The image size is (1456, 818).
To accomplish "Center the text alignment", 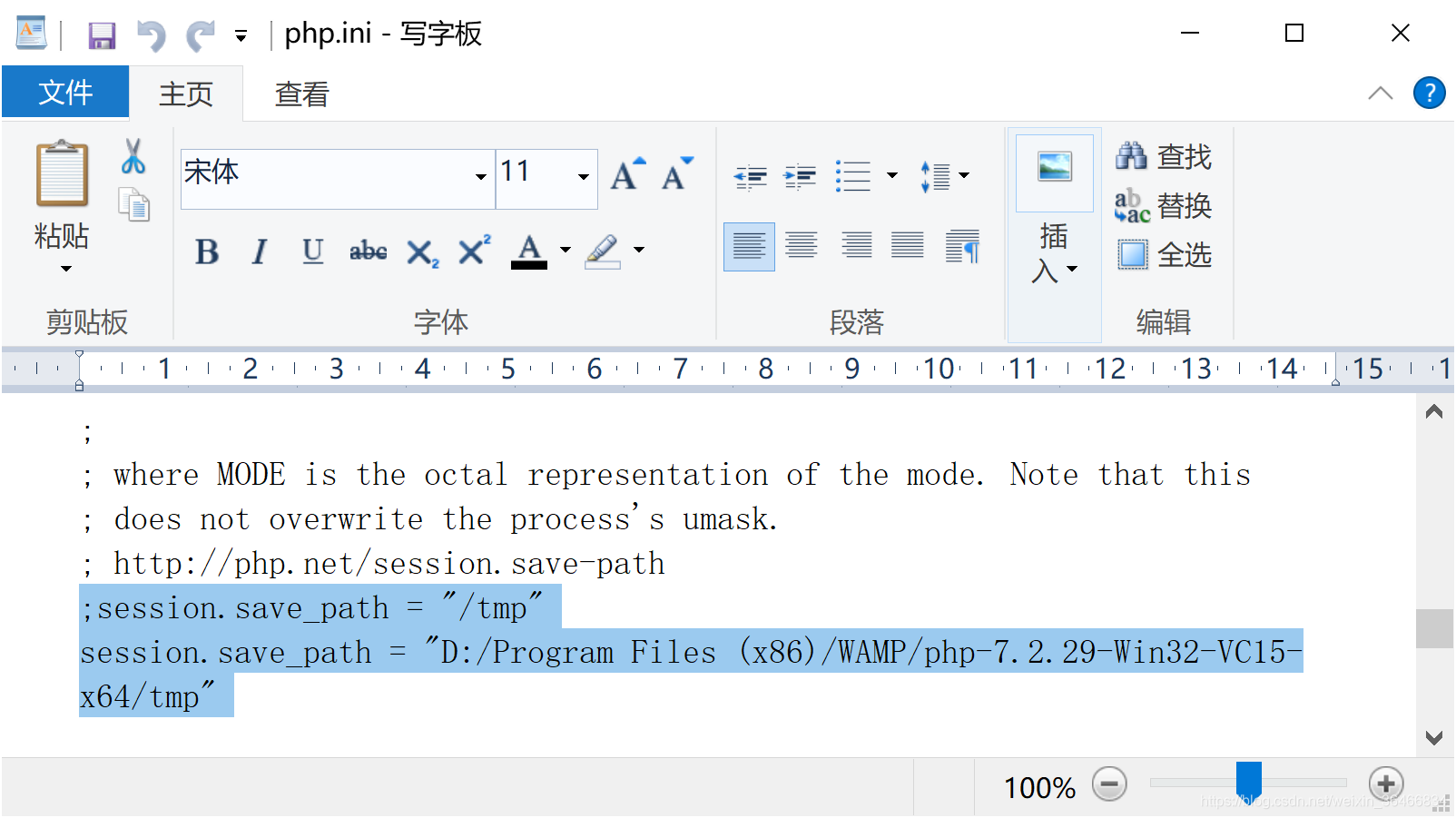I will [802, 246].
